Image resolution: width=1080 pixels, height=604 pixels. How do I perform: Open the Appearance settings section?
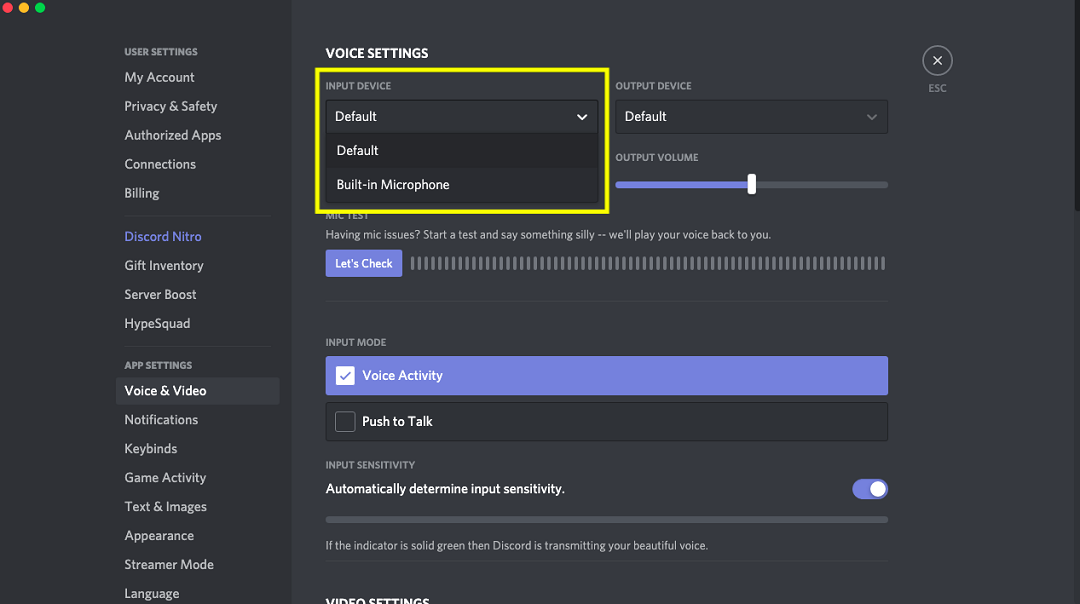click(159, 536)
